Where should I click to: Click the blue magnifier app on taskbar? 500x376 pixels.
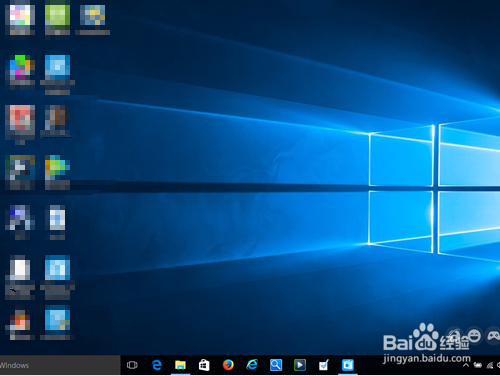pyautogui.click(x=276, y=365)
